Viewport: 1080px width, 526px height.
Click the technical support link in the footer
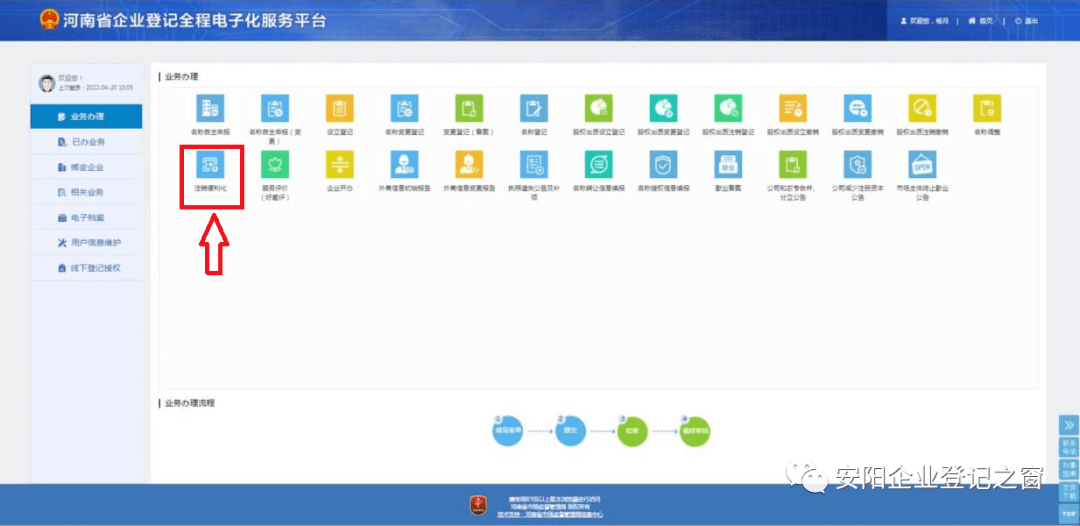[550, 514]
